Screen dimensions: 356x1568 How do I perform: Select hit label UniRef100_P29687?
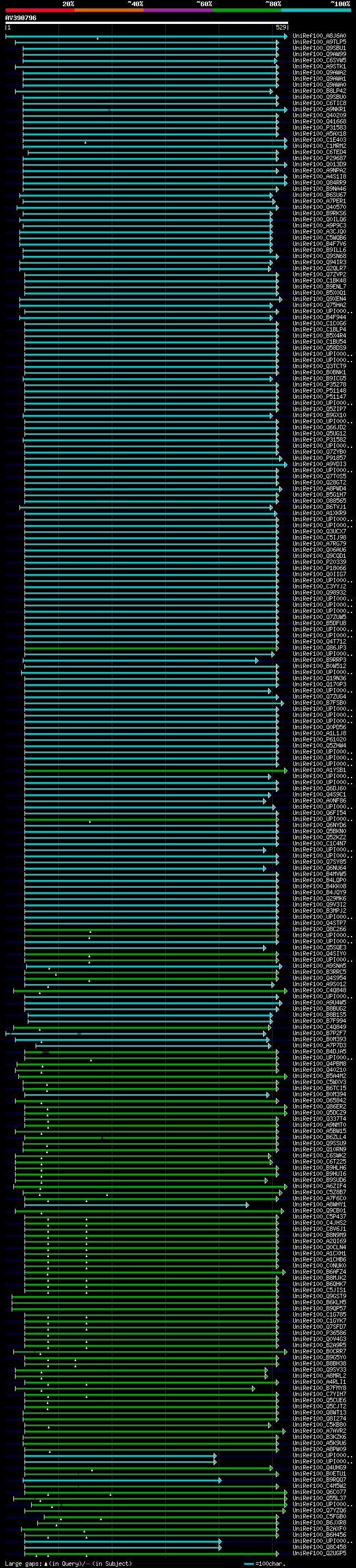click(x=319, y=159)
